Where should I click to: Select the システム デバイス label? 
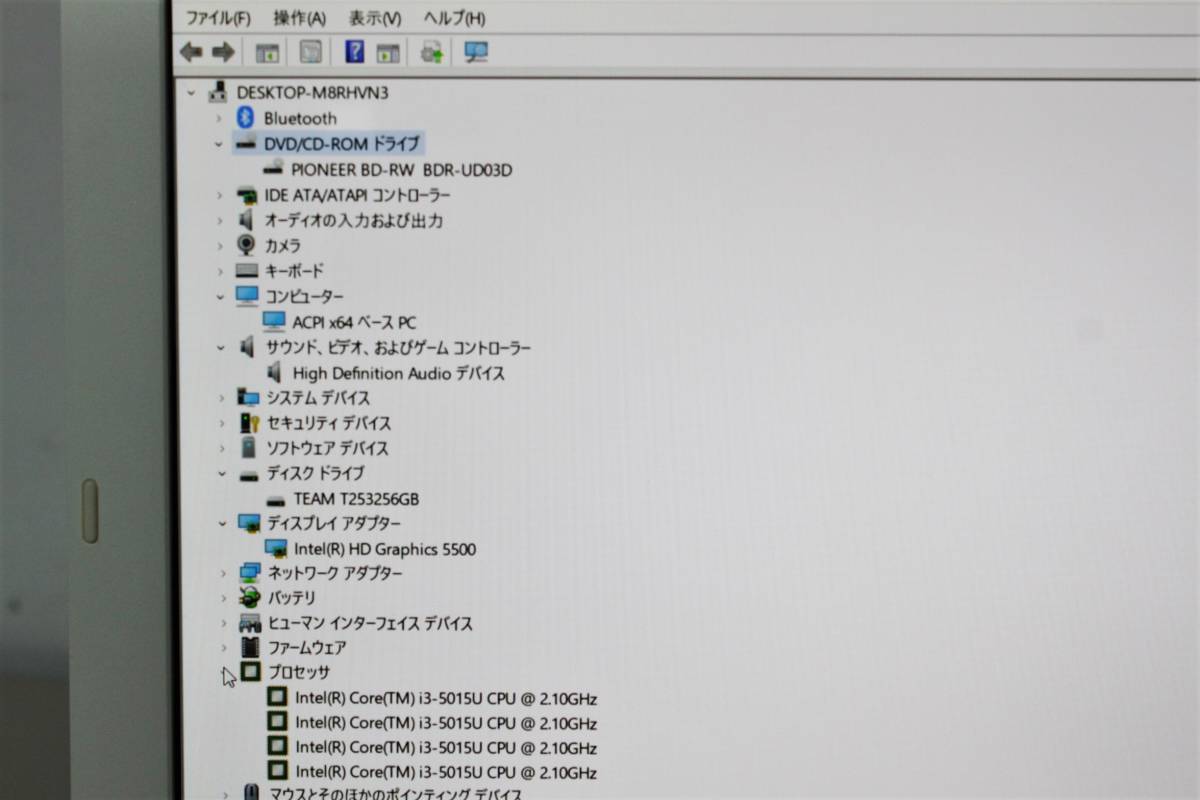tap(318, 398)
